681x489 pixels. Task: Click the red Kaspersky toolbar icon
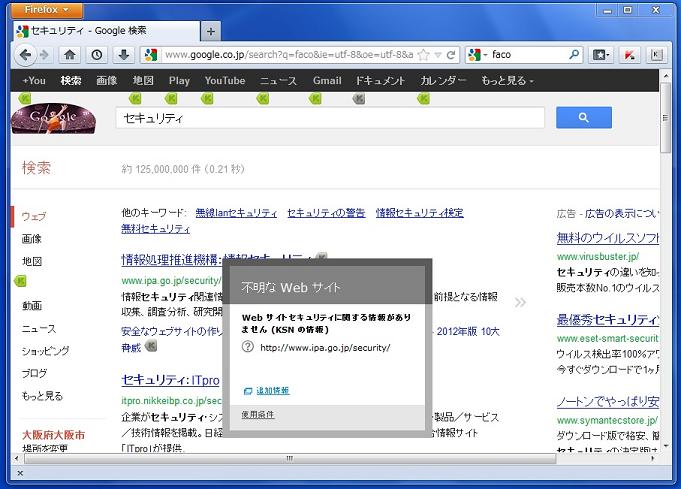[x=629, y=55]
